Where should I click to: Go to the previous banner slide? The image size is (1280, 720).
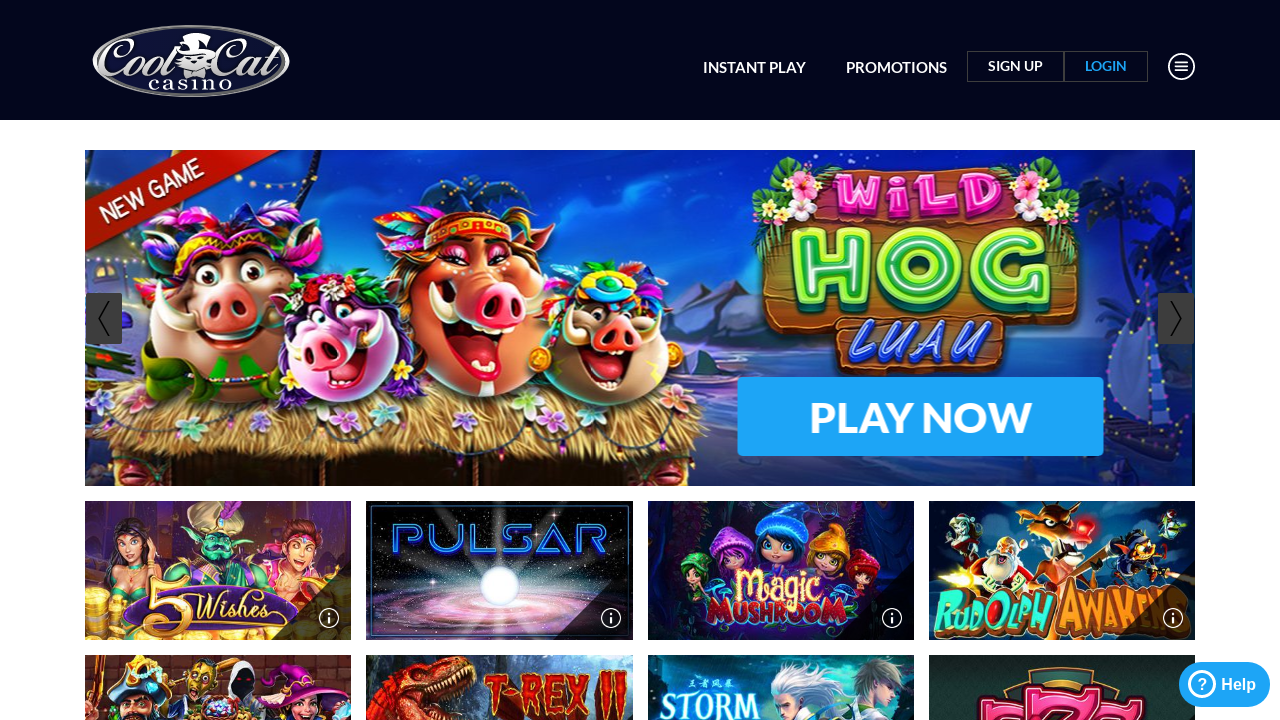click(104, 318)
